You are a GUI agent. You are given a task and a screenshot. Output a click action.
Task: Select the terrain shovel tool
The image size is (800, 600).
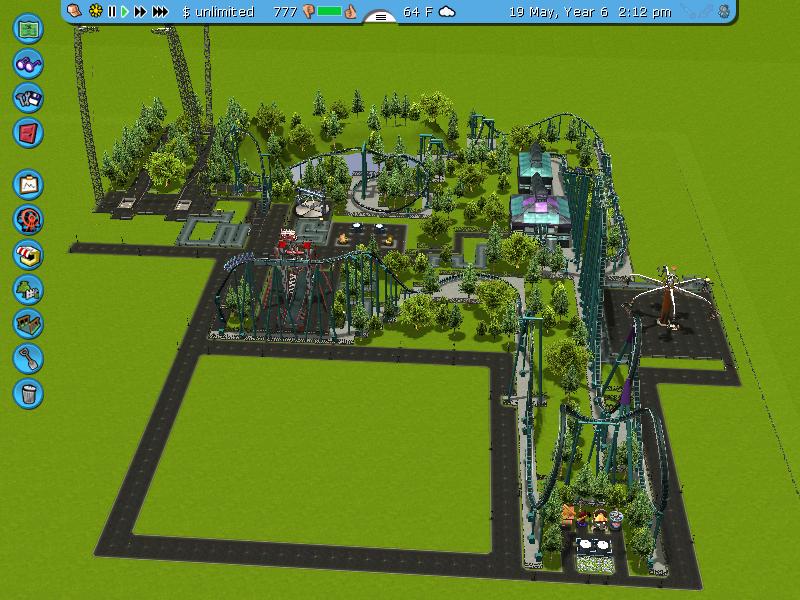pyautogui.click(x=28, y=358)
